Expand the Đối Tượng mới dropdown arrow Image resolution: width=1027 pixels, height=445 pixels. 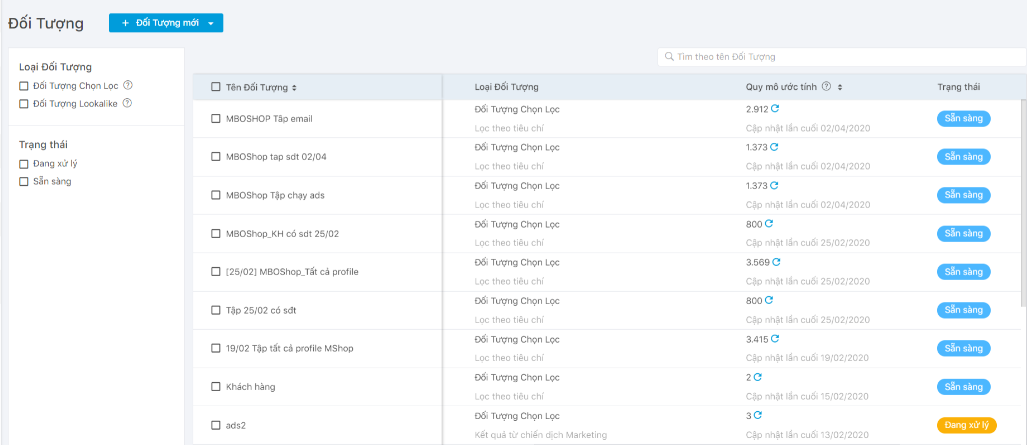click(211, 24)
